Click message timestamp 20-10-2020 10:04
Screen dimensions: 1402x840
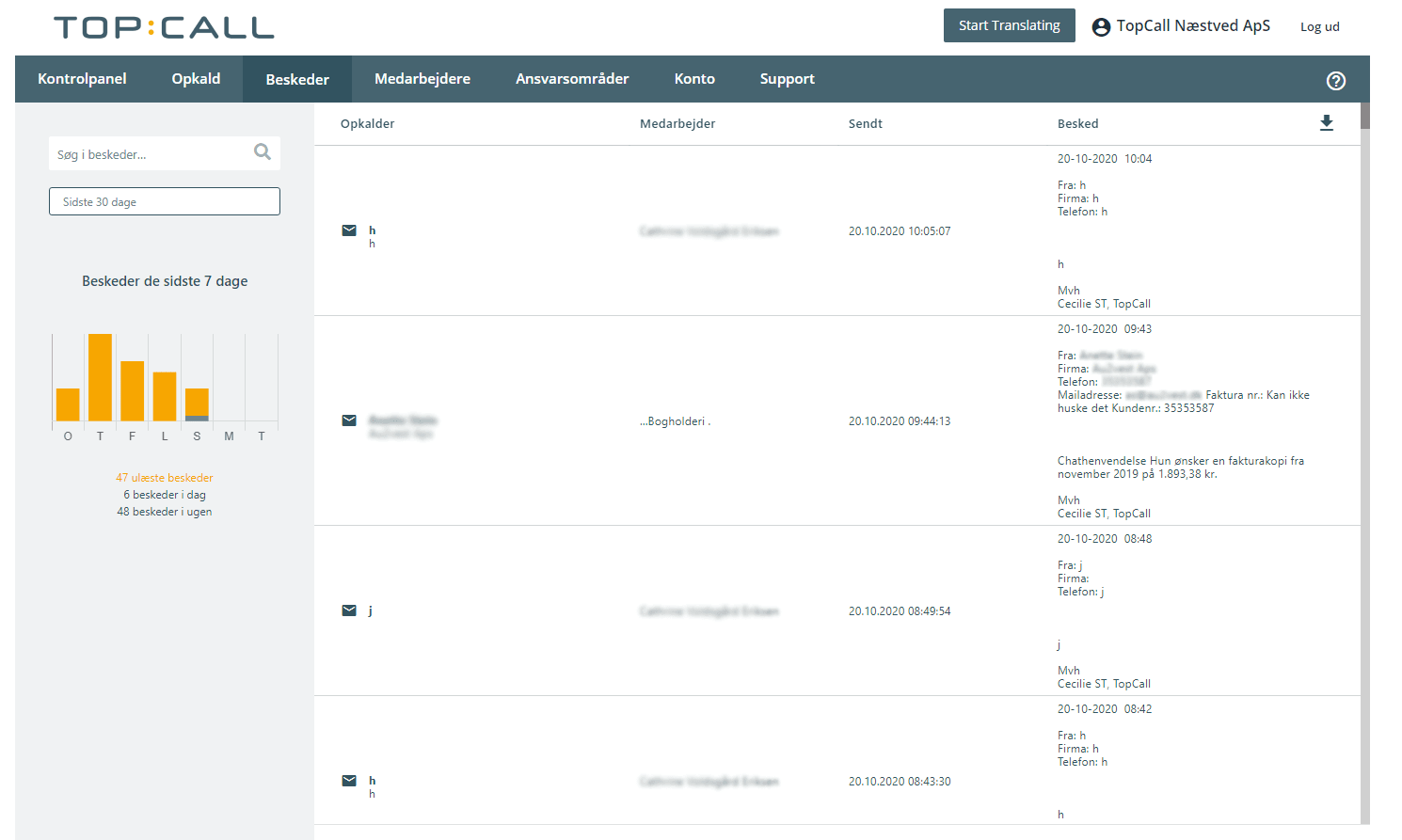pyautogui.click(x=1105, y=159)
